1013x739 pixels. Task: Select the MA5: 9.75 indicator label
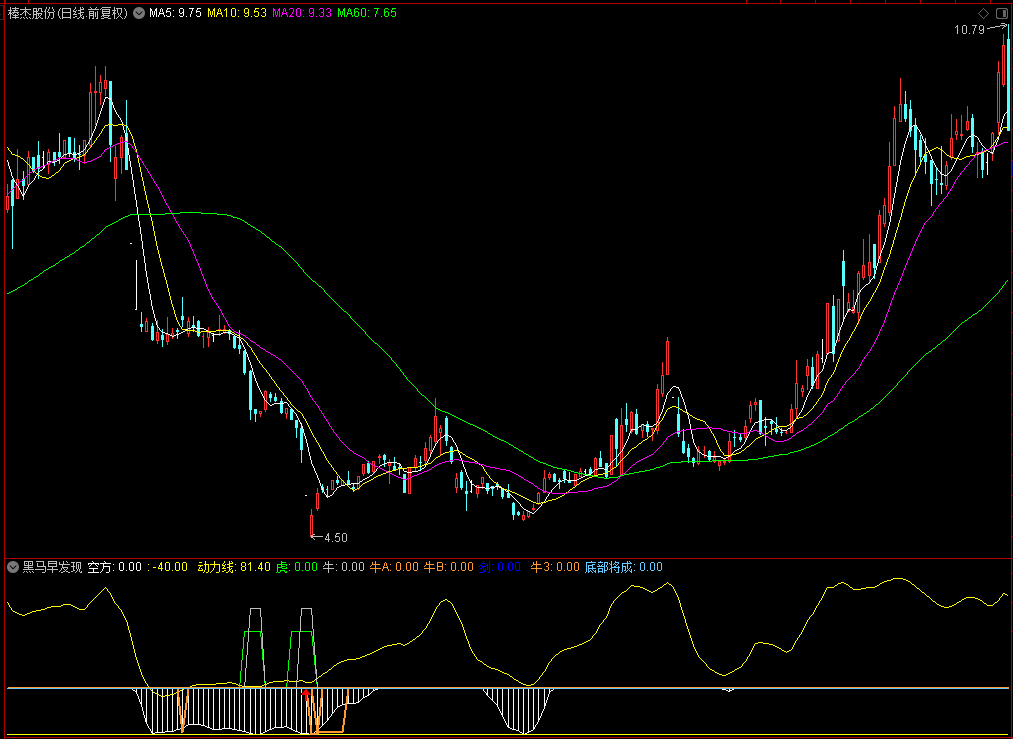(175, 13)
